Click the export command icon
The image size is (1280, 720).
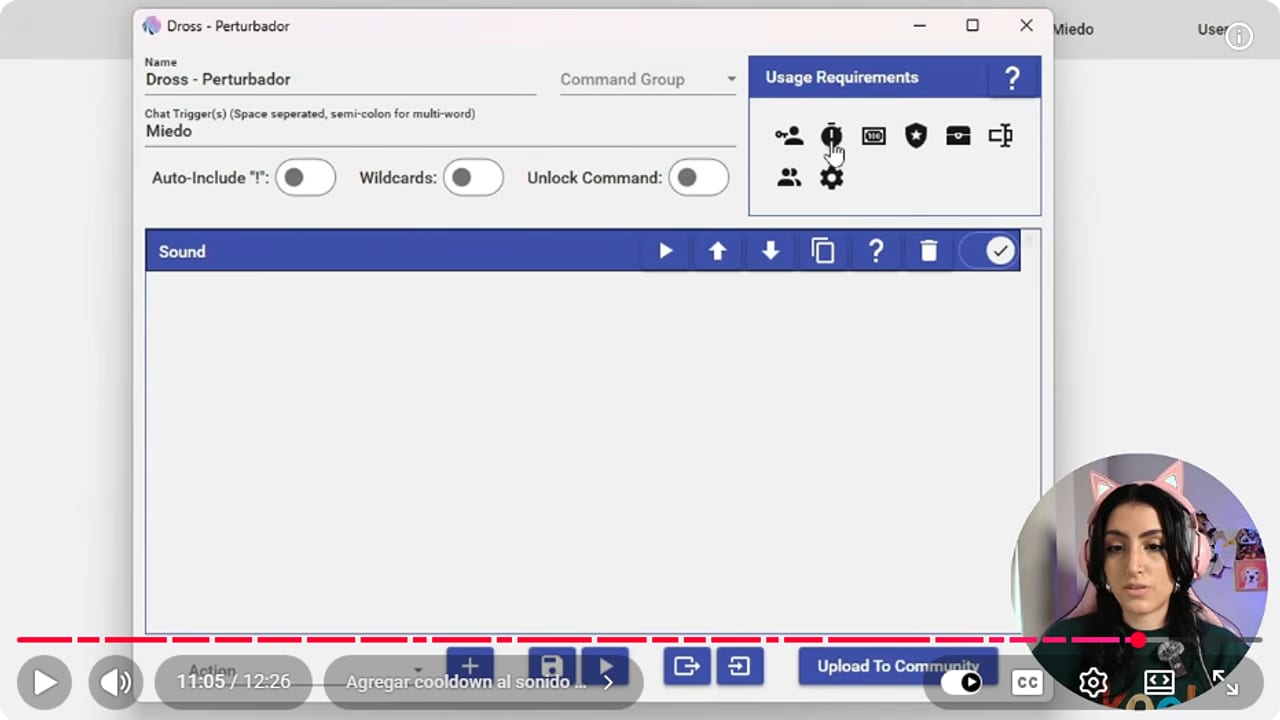(687, 666)
